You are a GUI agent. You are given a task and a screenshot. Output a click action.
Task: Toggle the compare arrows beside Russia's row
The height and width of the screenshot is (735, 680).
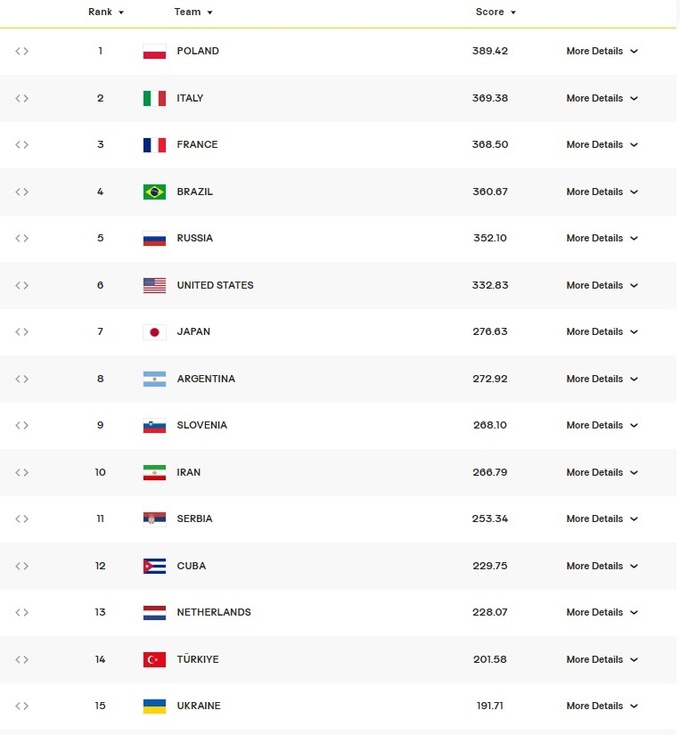[22, 238]
